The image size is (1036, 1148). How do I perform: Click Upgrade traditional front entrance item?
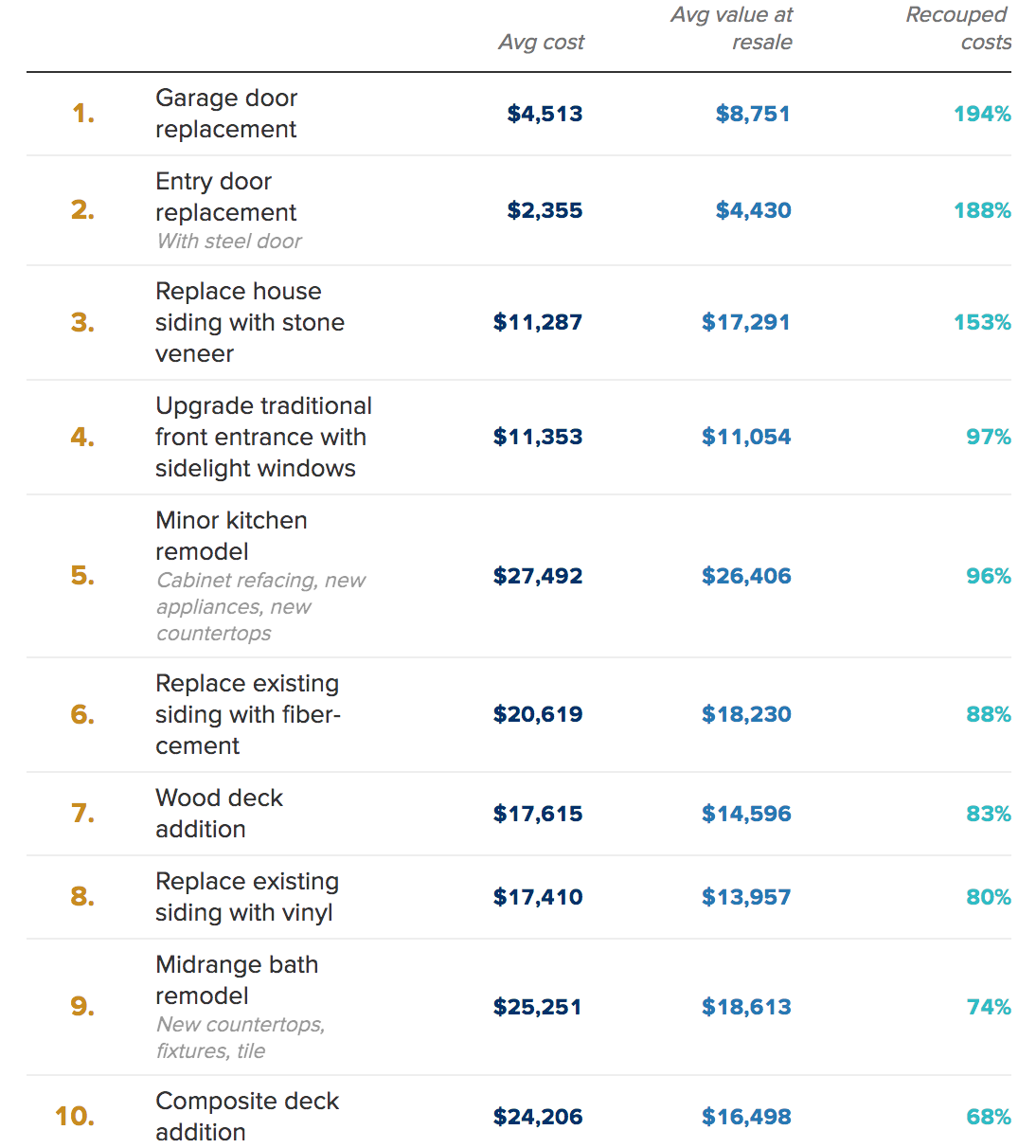pyautogui.click(x=262, y=437)
